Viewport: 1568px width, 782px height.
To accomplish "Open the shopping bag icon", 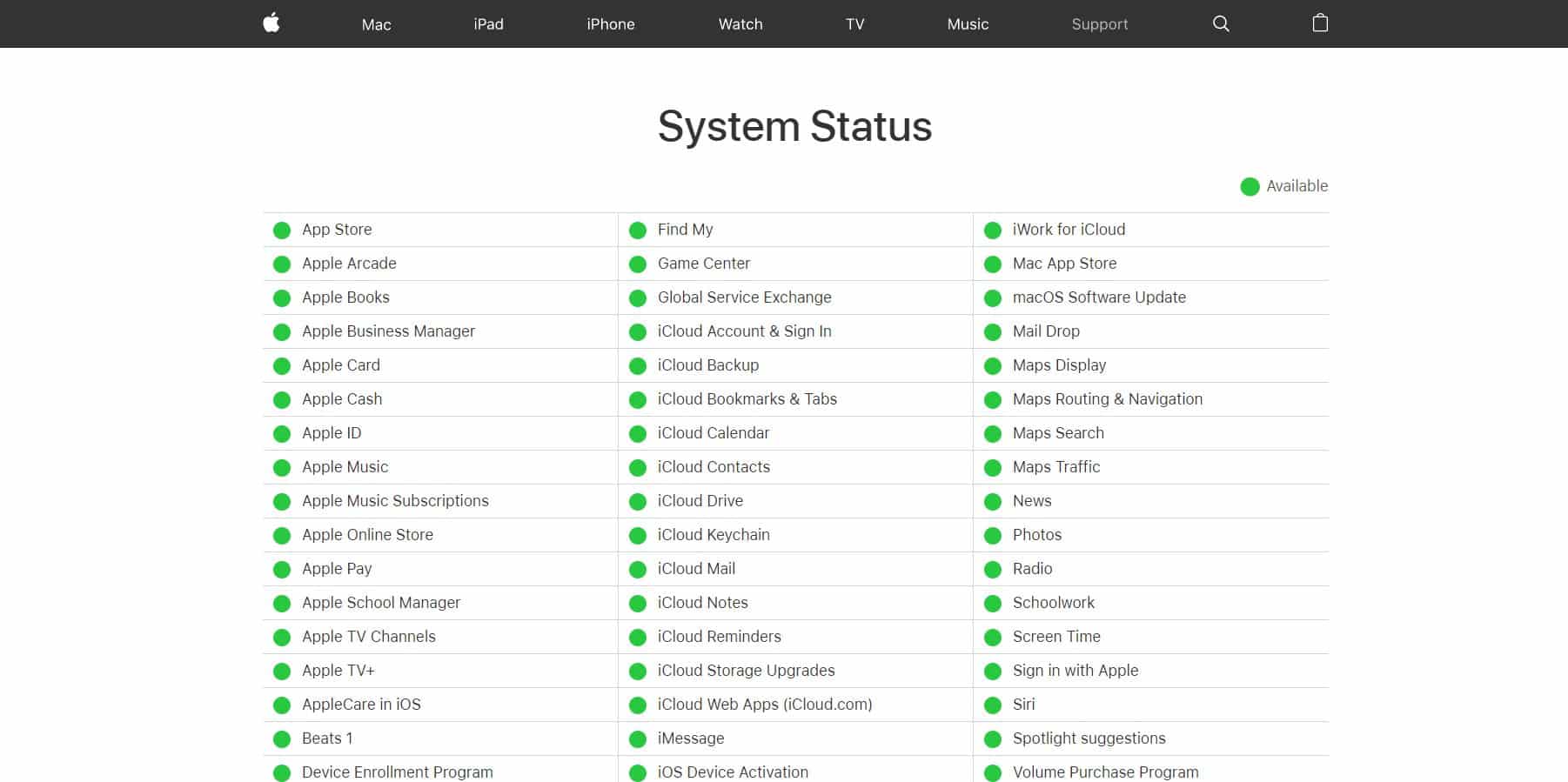I will tap(1320, 23).
